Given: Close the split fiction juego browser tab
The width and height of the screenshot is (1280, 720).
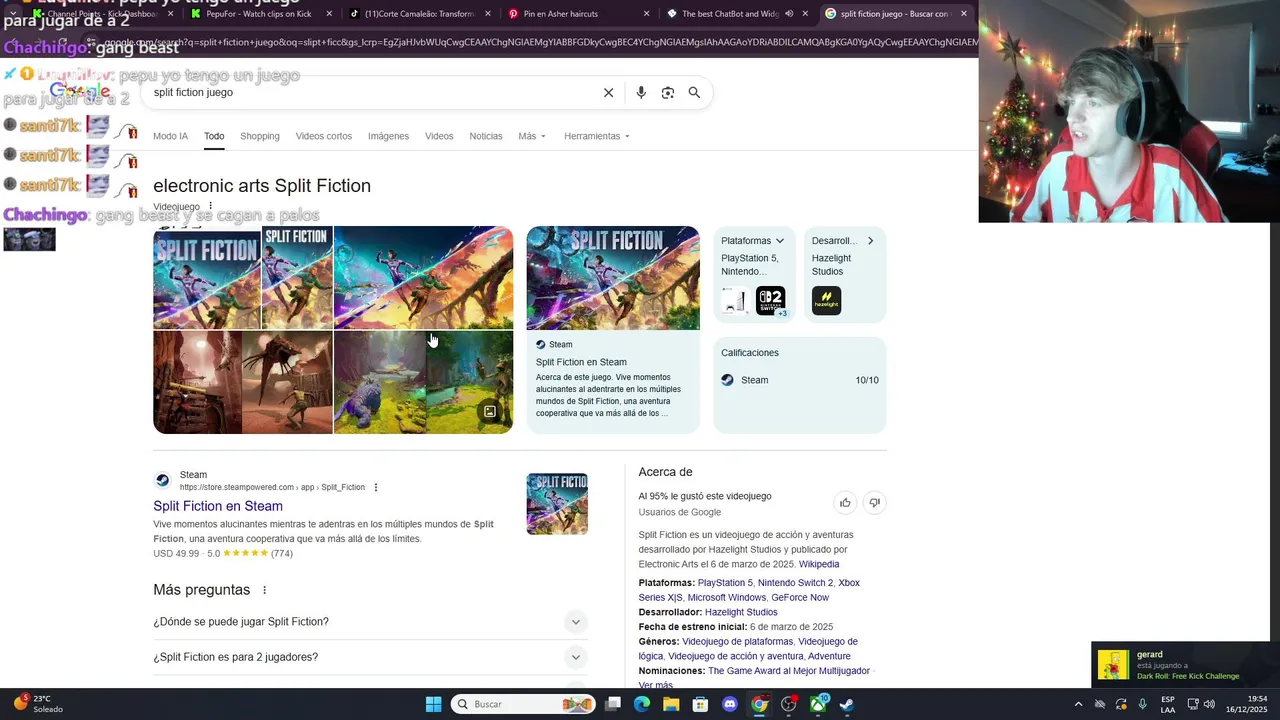Looking at the screenshot, I should point(964,14).
